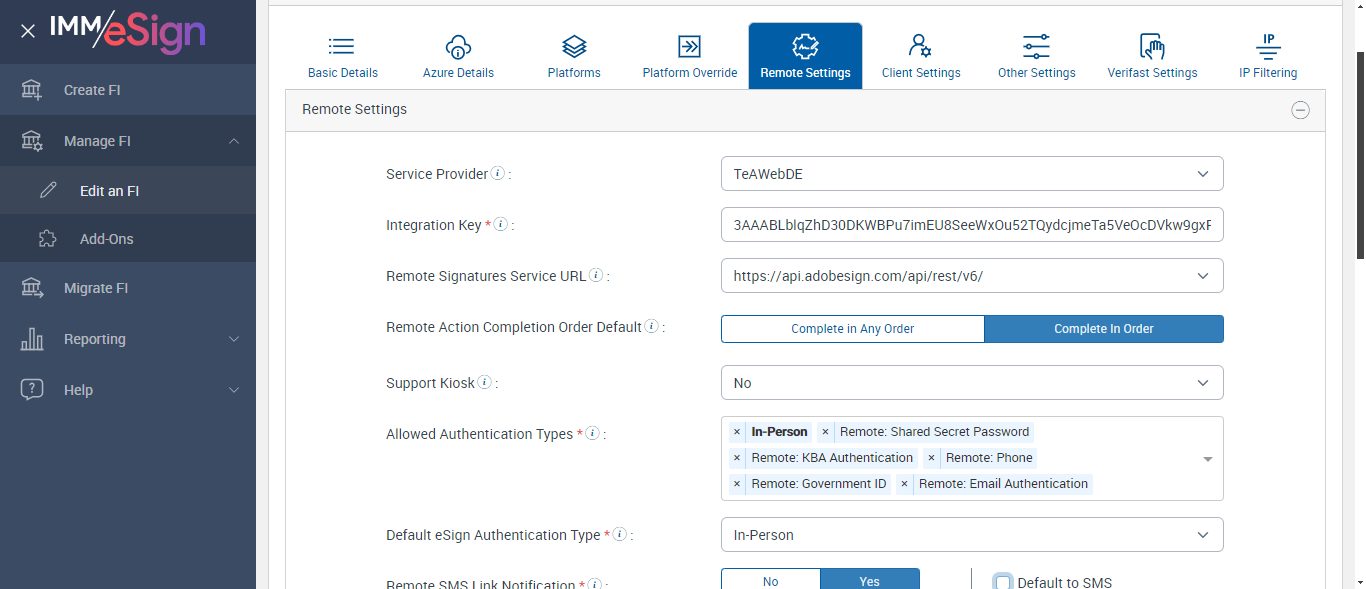Open the Add-Ons menu item
The width and height of the screenshot is (1366, 589).
click(x=128, y=239)
